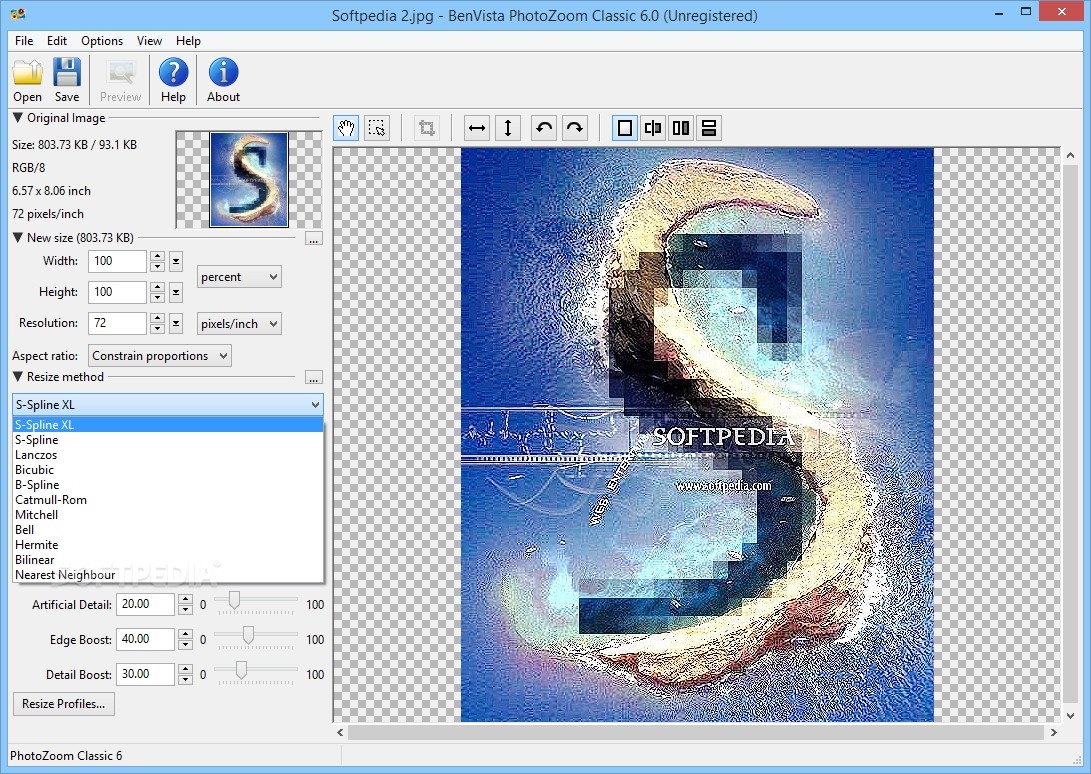The image size is (1091, 774).
Task: Increase Edge Boost with spinner up arrow
Action: coord(185,634)
